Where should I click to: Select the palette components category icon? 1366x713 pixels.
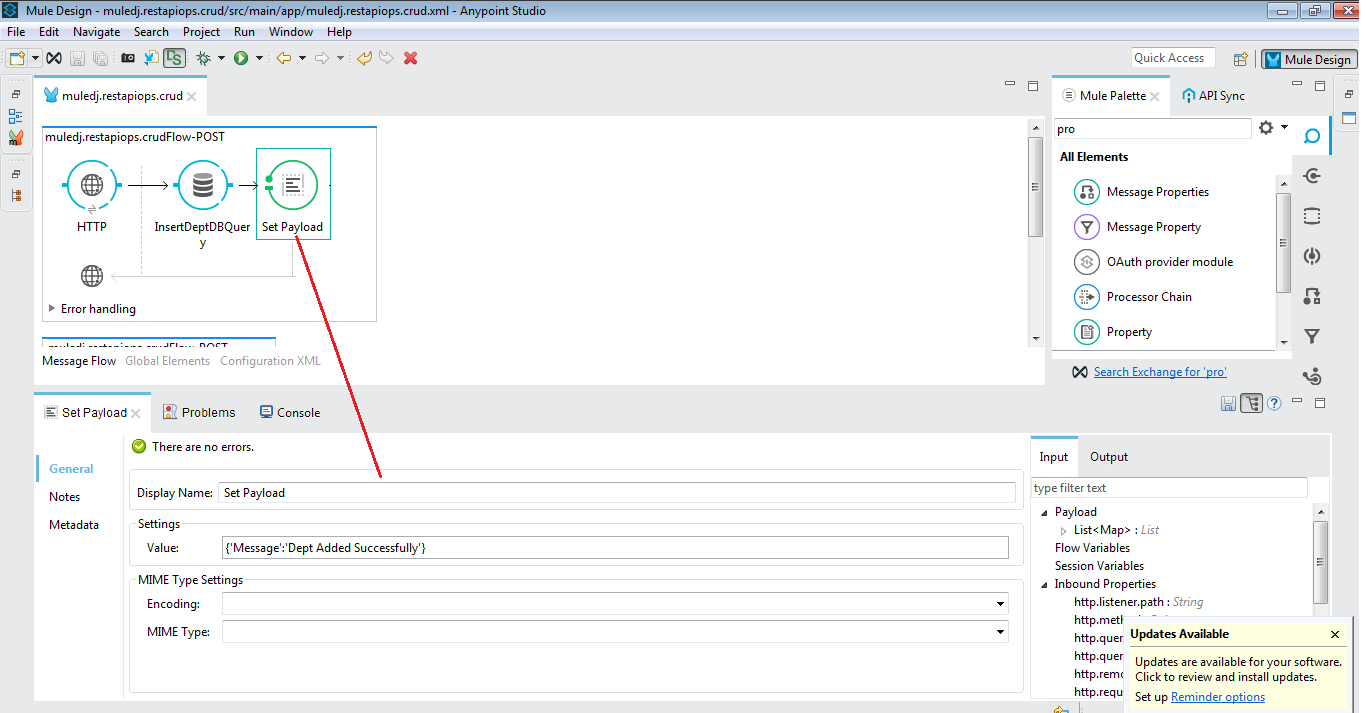tap(1312, 256)
